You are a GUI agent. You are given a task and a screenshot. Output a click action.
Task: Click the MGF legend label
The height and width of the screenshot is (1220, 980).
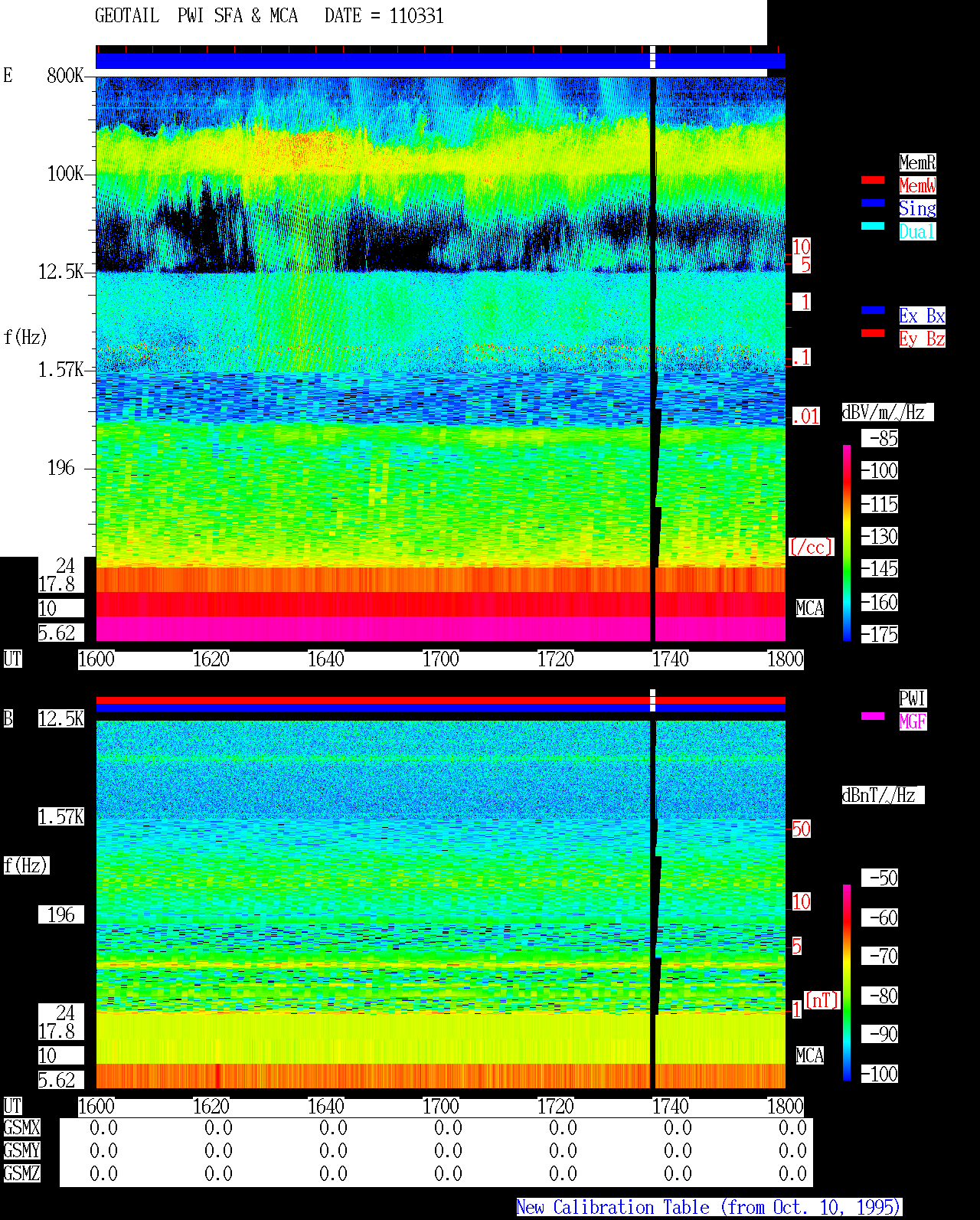[x=913, y=721]
